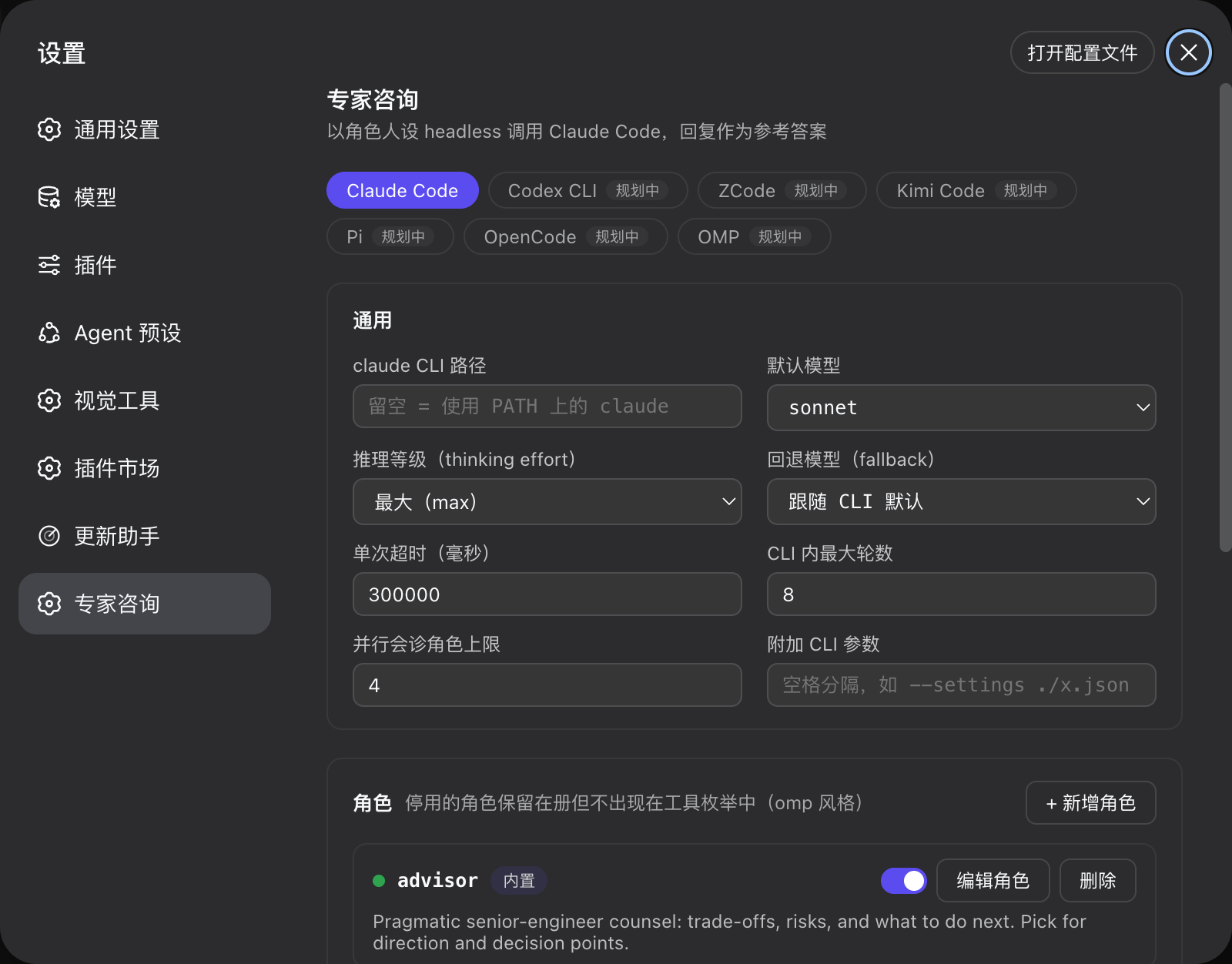Focus the claude CLI 路径 input field
Screen dimensions: 1232x964
pyautogui.click(x=547, y=407)
